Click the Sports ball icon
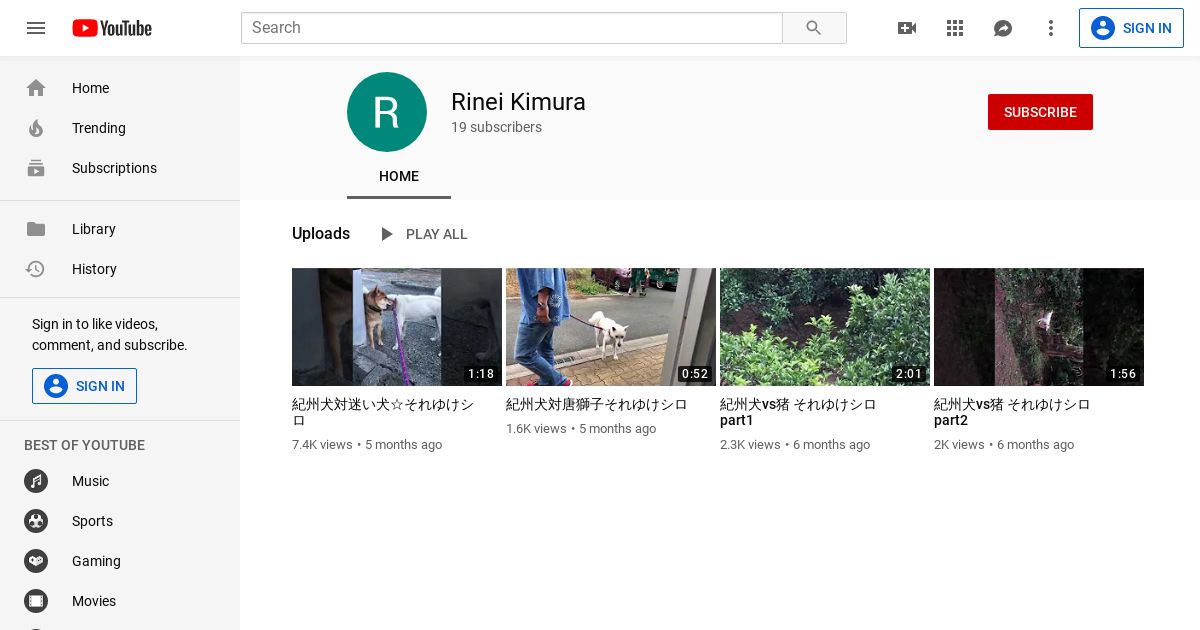 pos(36,521)
